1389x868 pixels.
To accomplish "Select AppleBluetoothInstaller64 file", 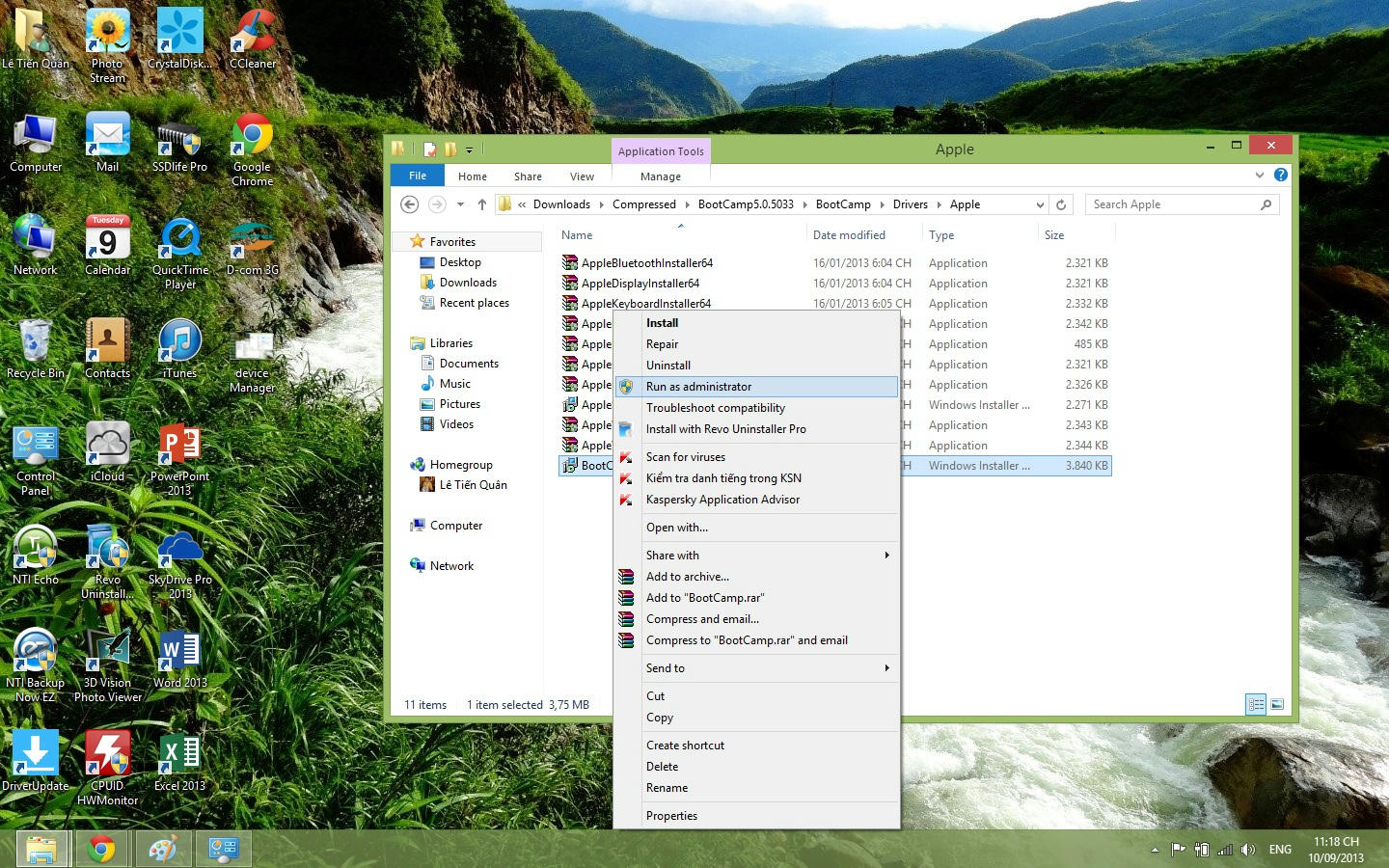I will click(x=646, y=262).
